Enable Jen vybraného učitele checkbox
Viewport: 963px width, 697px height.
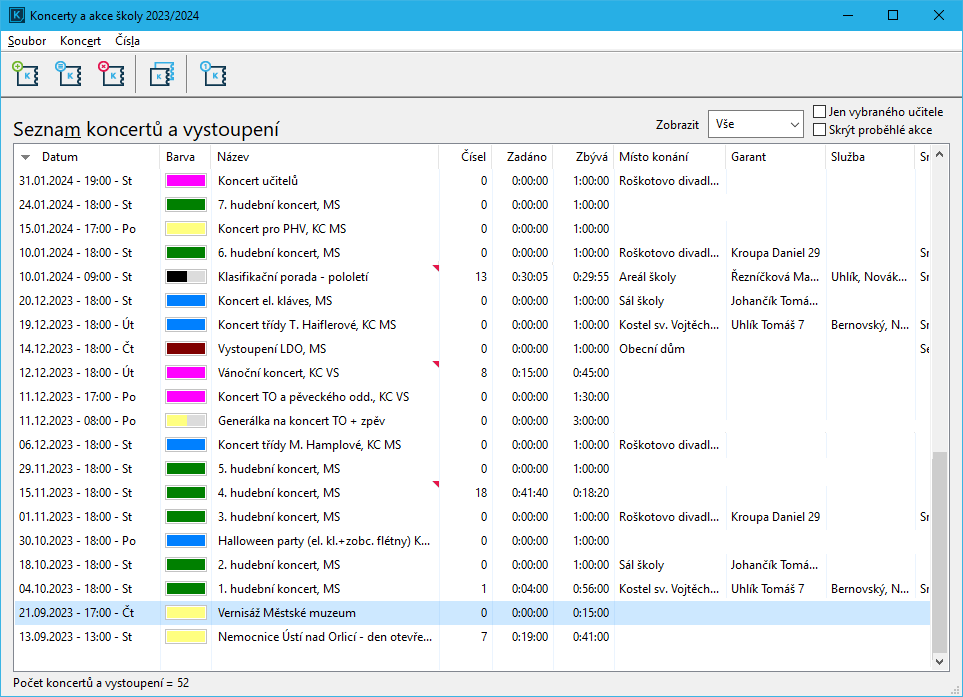pos(820,112)
